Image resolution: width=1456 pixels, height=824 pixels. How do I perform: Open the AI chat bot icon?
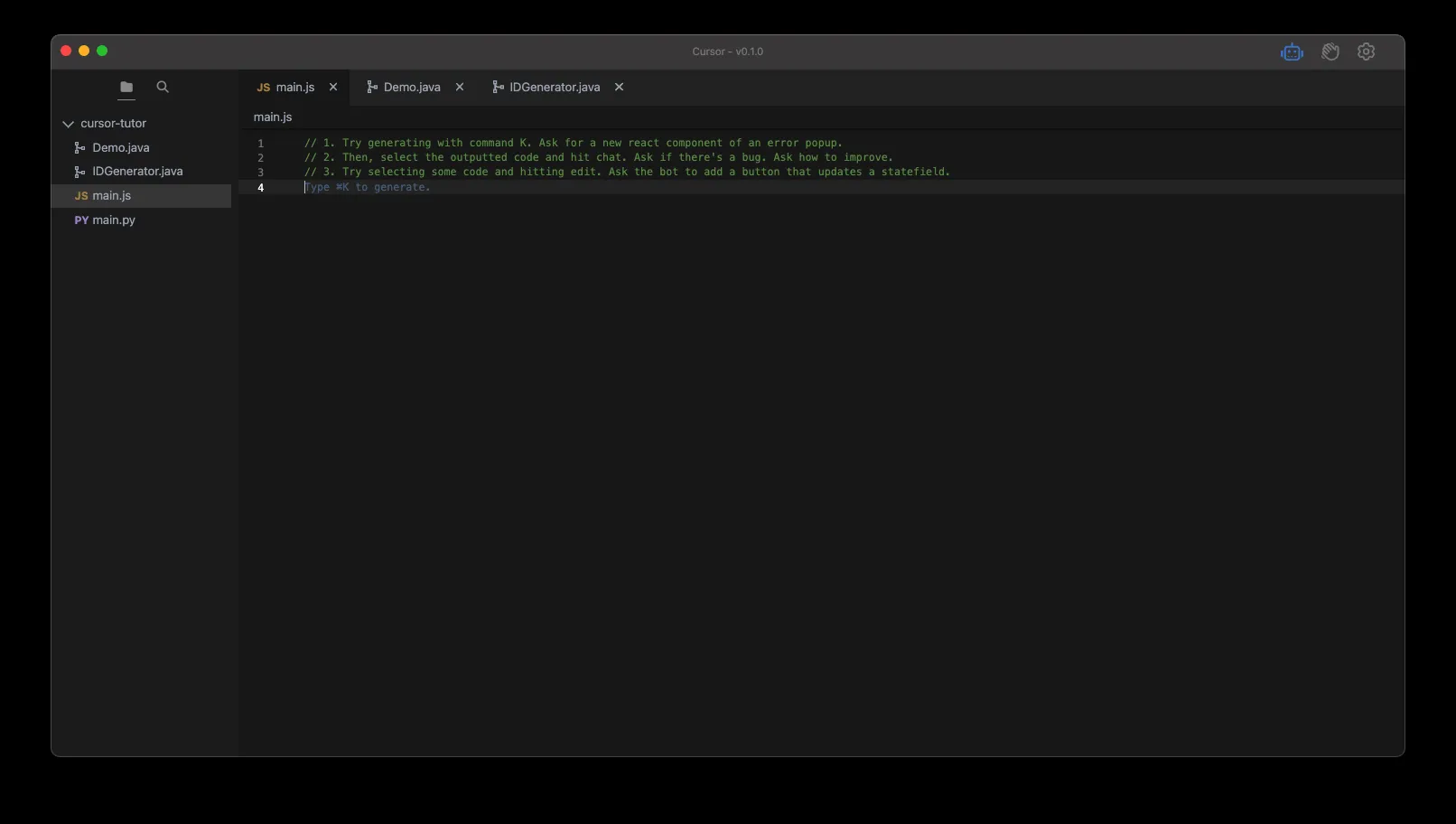click(1292, 52)
